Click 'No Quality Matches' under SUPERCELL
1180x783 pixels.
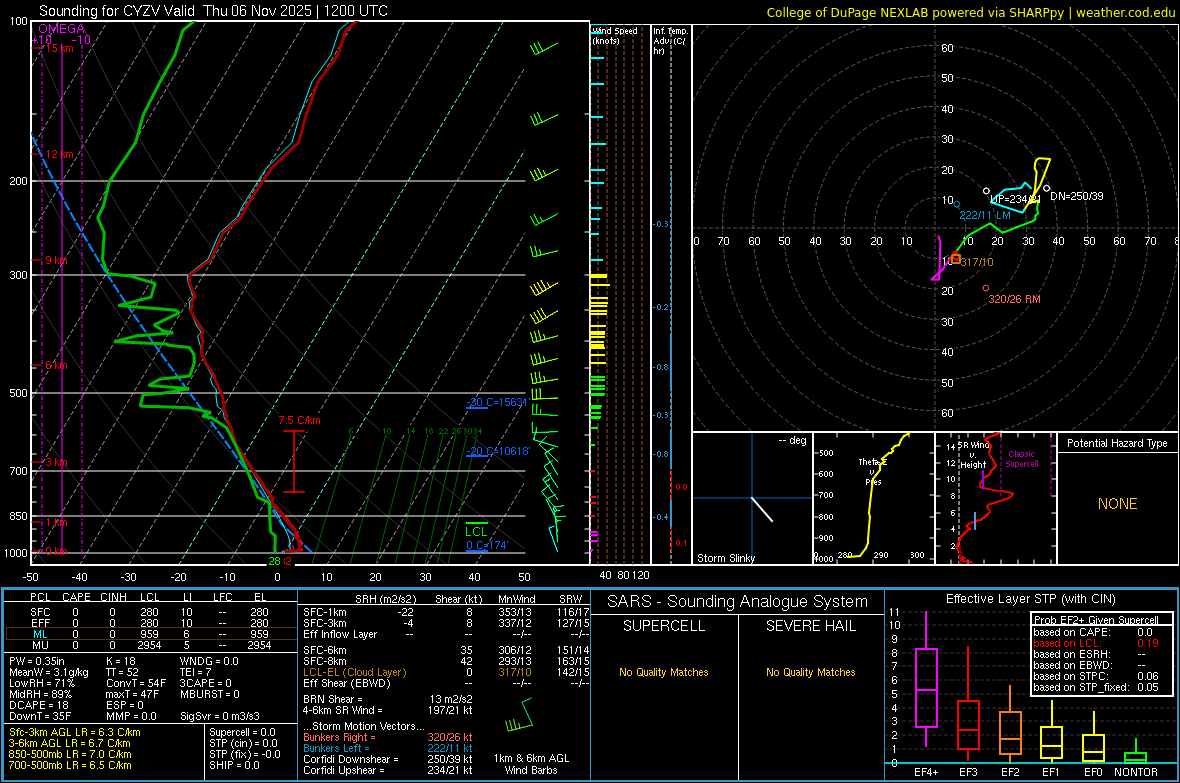(x=664, y=672)
